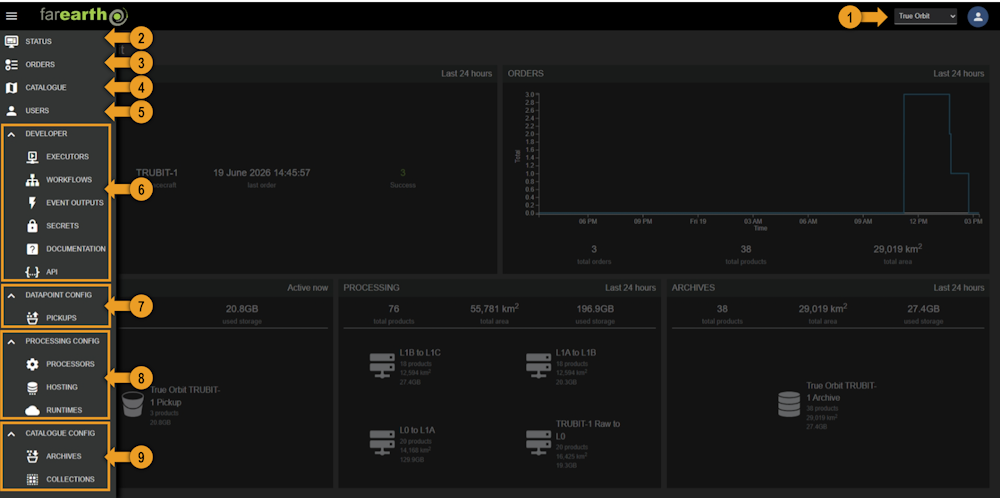Screen dimensions: 1000x498
Task: Click the Catalogue map icon
Action: (11, 87)
